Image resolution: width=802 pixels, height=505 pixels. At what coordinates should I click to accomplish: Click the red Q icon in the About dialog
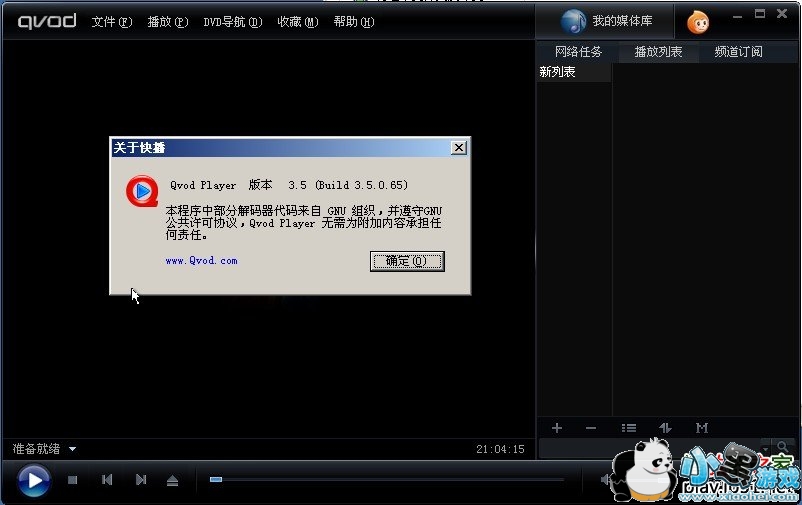tap(142, 191)
